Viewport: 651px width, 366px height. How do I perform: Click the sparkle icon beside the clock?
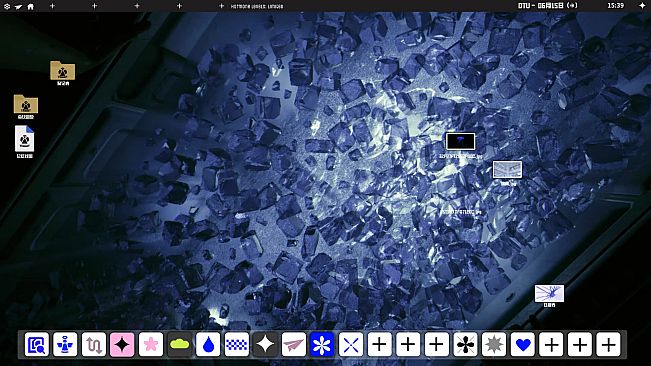pos(642,6)
